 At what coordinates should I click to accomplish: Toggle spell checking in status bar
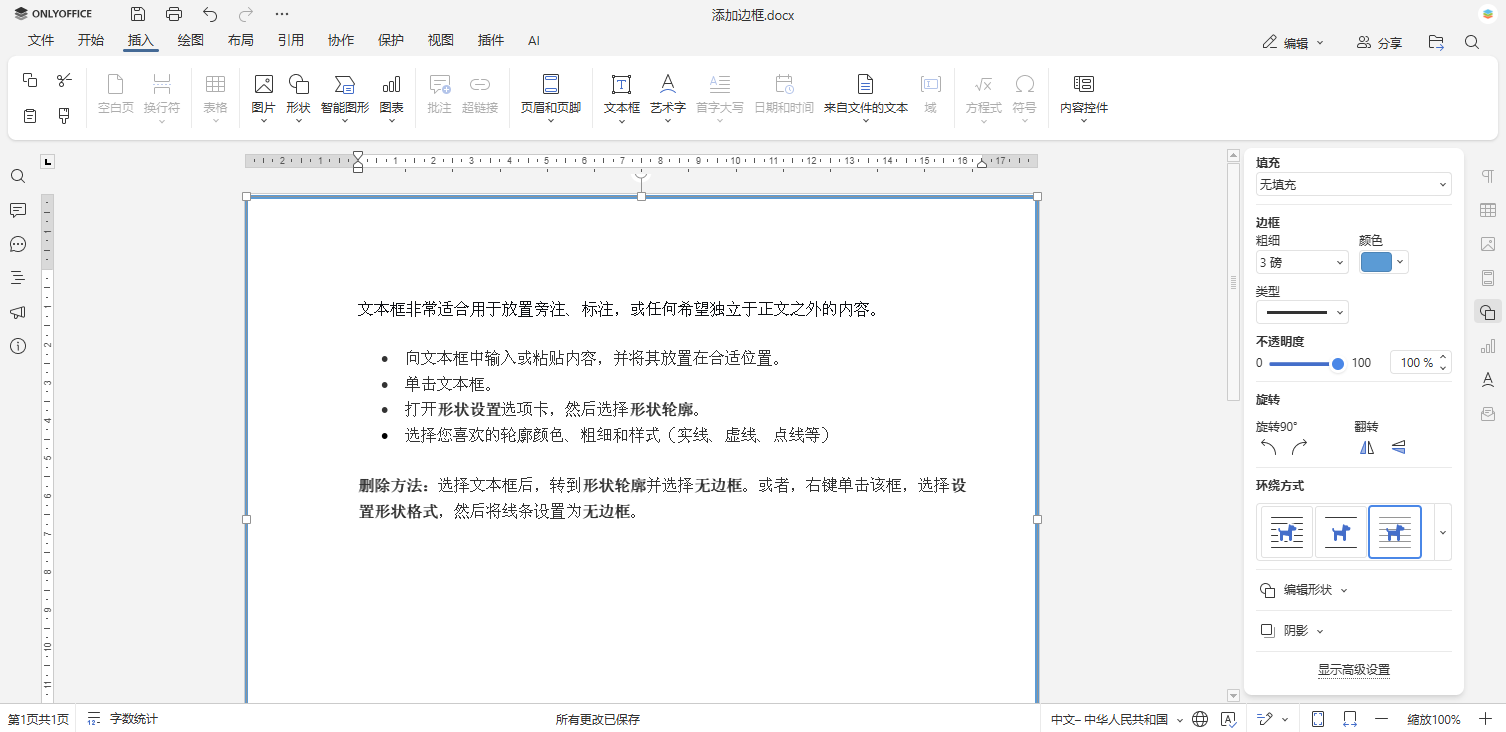coord(1228,719)
